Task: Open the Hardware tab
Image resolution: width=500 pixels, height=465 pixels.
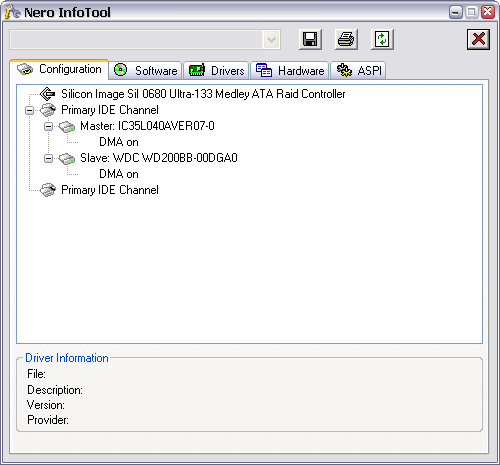Action: (x=290, y=70)
